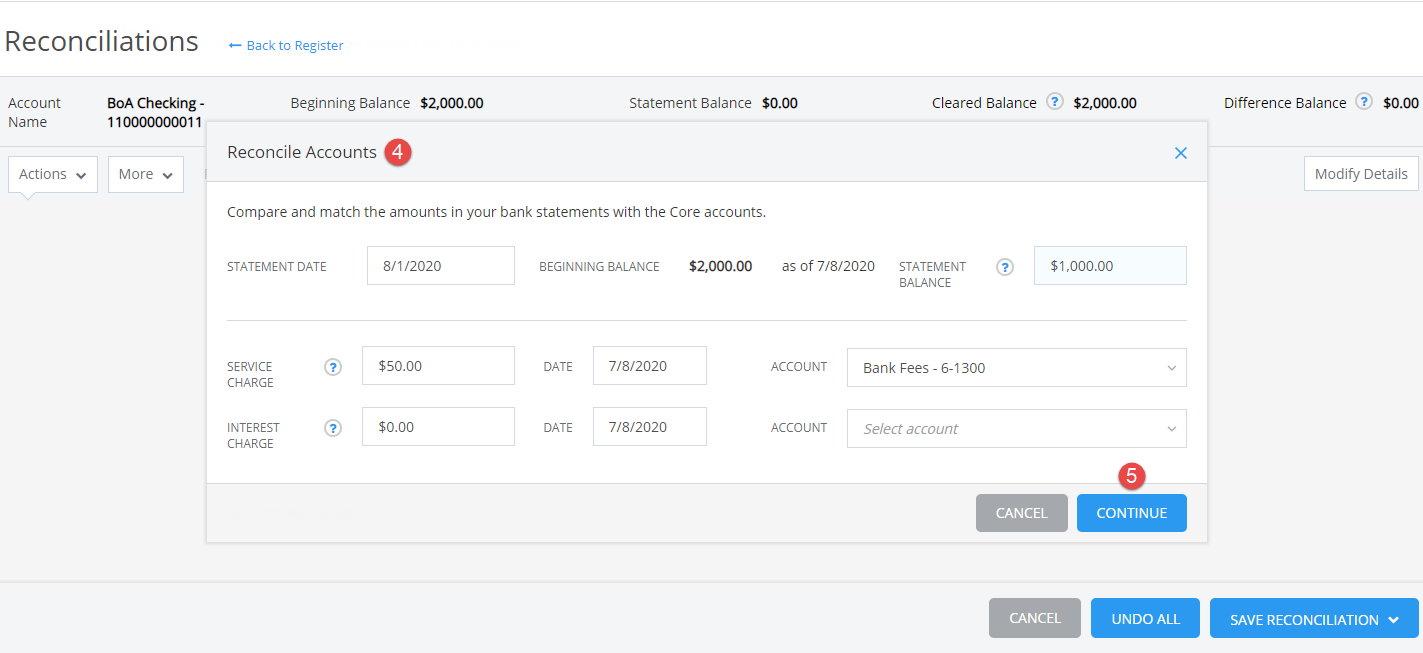The height and width of the screenshot is (653, 1423).
Task: Click the Interest Charge help icon
Action: [333, 428]
